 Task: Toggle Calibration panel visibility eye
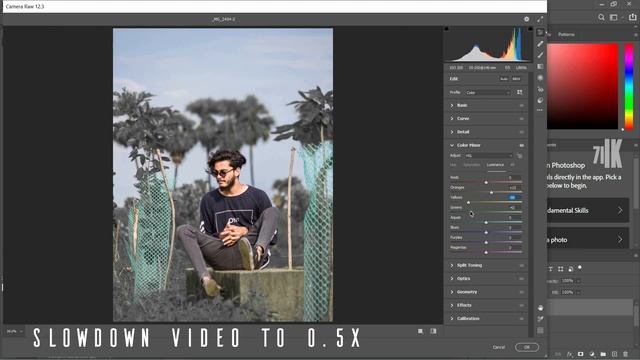click(522, 319)
